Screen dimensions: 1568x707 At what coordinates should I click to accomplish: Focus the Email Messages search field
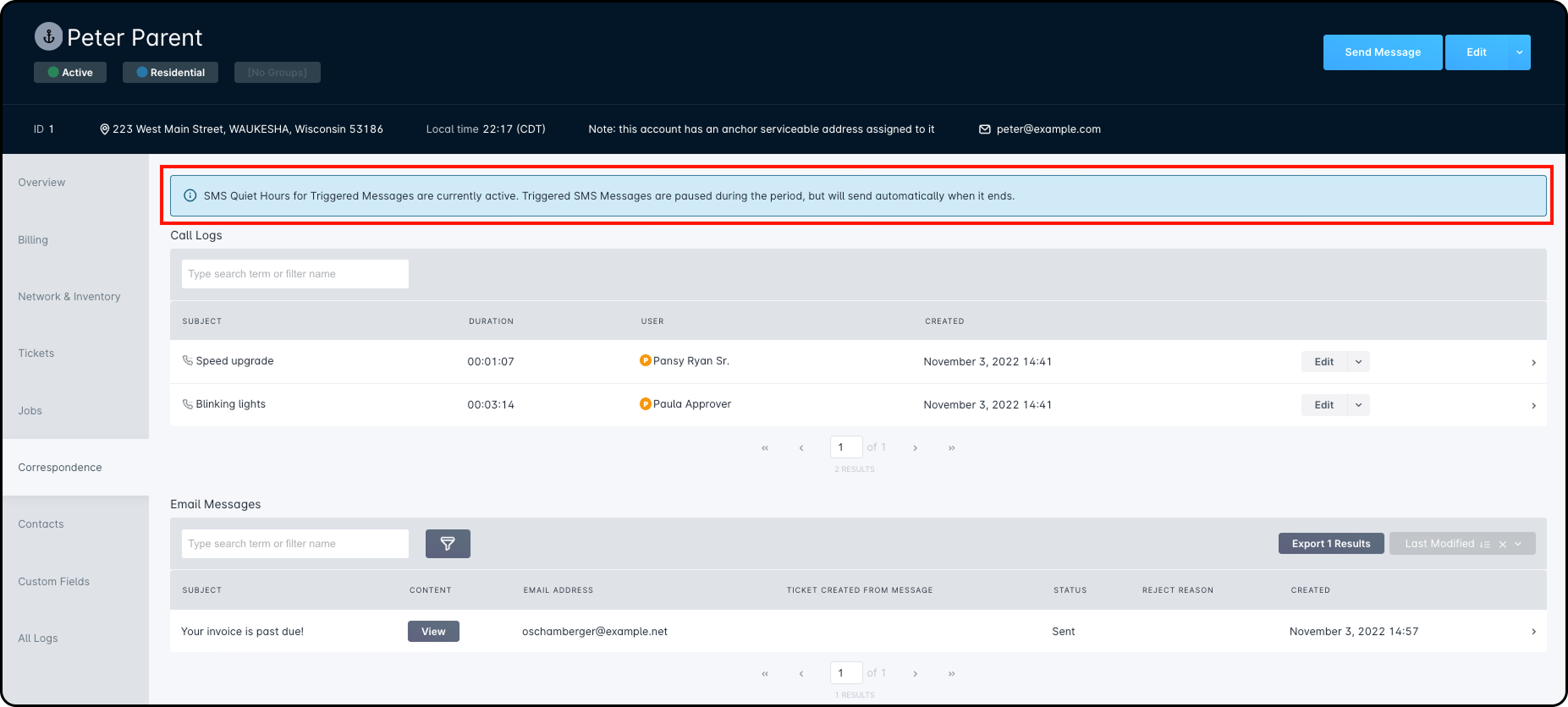(295, 544)
